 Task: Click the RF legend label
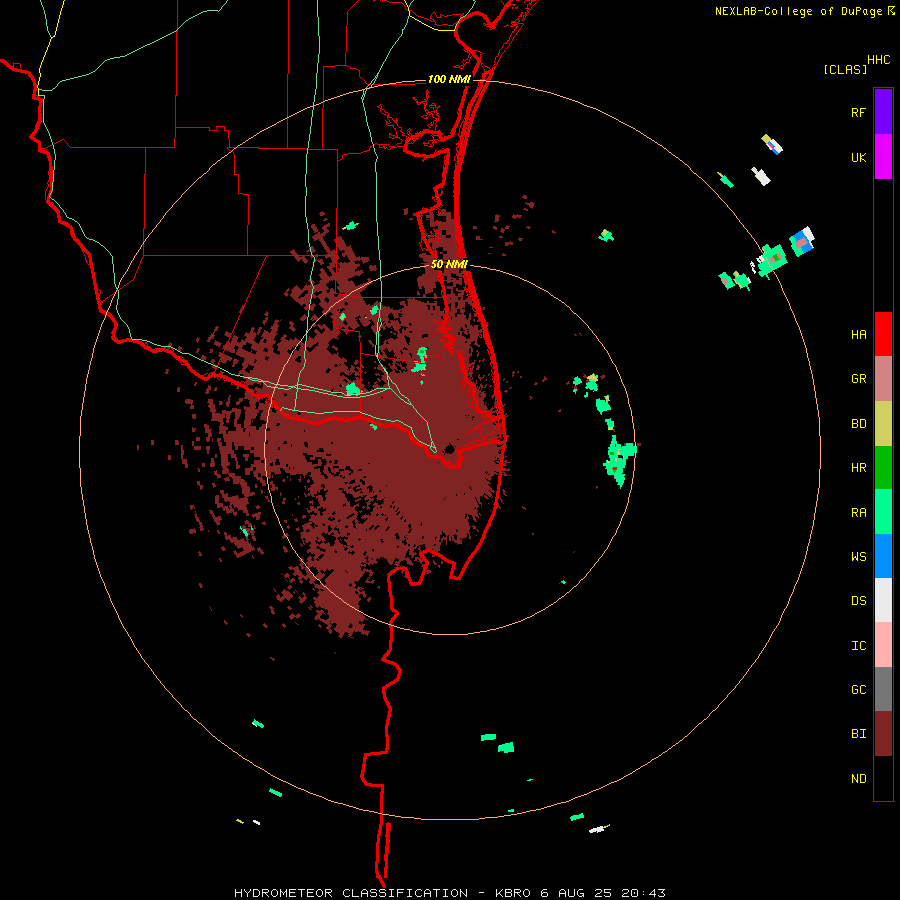pos(858,112)
